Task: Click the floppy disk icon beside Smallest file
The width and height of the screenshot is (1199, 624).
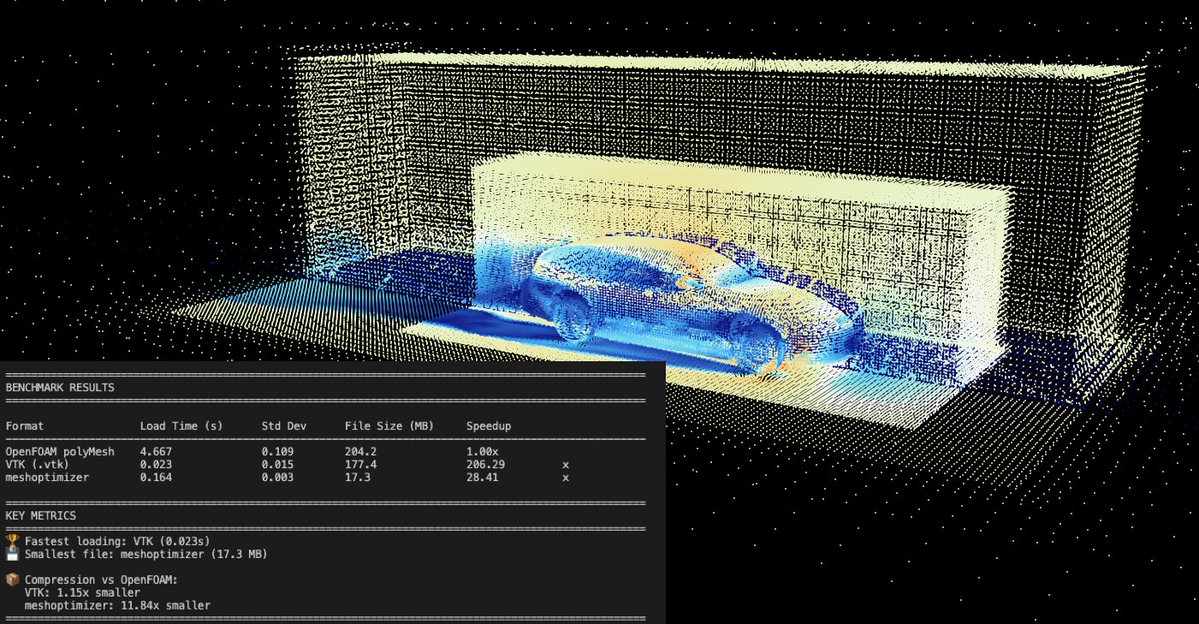Action: 12,554
